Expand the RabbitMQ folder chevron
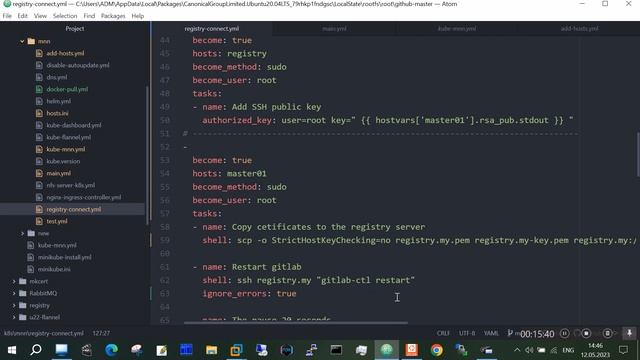The height and width of the screenshot is (360, 640). click(14, 293)
